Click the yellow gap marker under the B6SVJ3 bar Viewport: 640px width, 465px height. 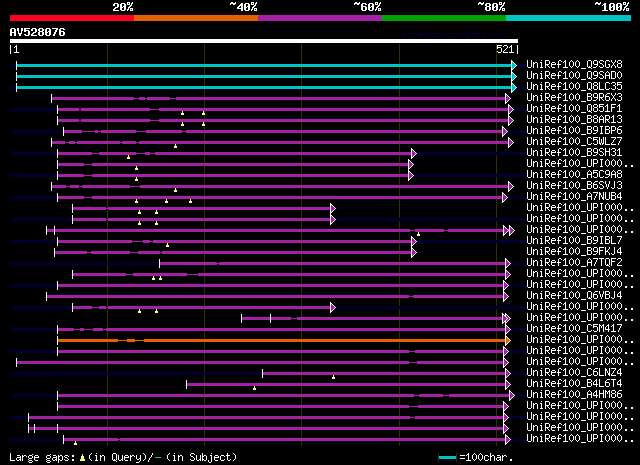176,190
